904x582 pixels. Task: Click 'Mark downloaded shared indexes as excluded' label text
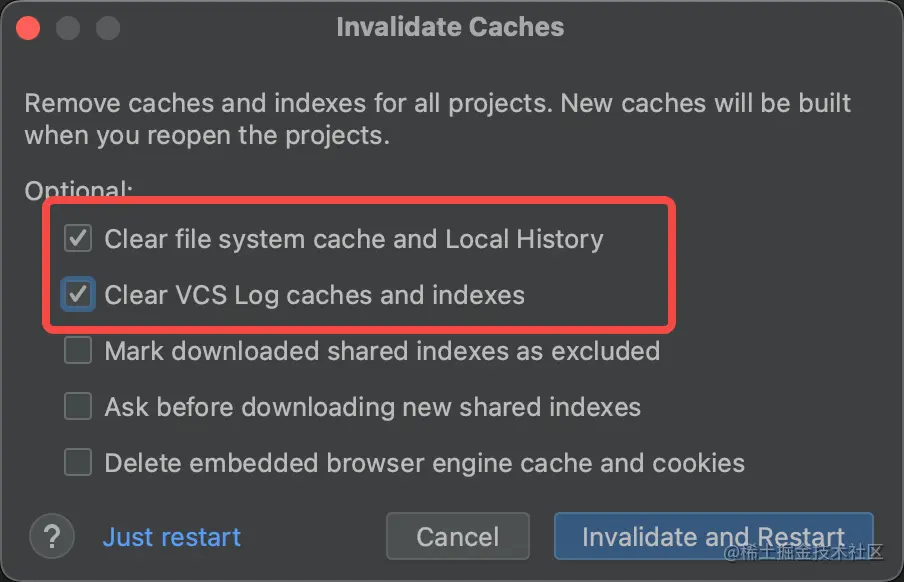(382, 351)
